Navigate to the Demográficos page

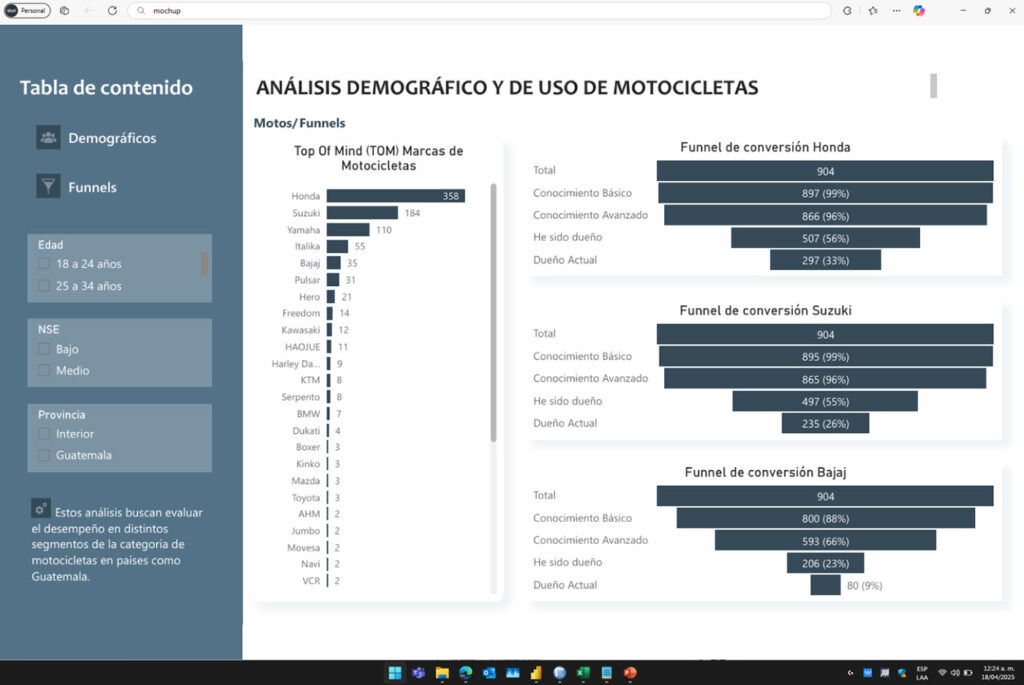pyautogui.click(x=112, y=138)
